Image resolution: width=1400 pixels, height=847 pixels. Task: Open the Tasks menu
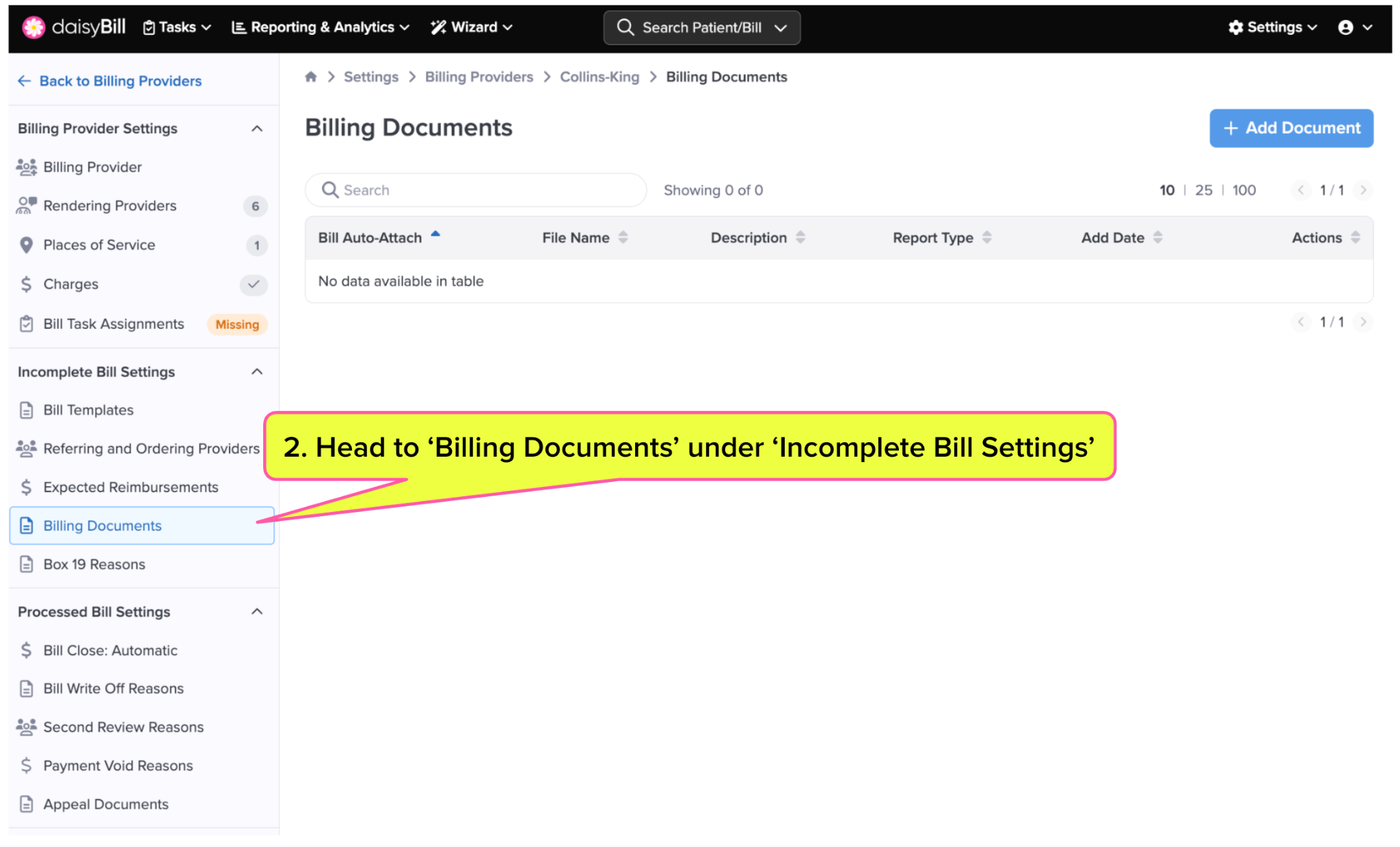coord(176,27)
